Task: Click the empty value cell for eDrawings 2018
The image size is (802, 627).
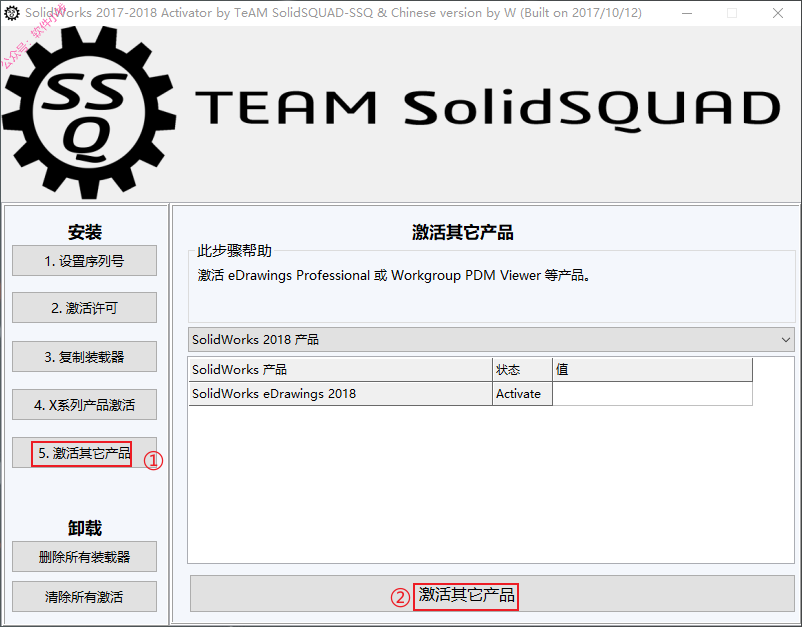Action: tap(653, 394)
